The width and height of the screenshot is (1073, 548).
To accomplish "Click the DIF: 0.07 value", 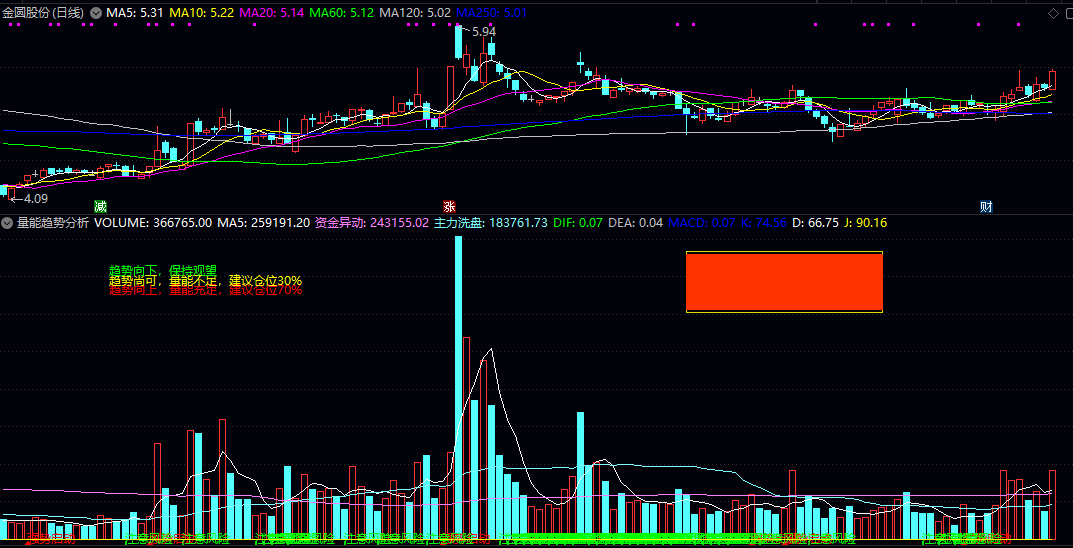I will 578,222.
